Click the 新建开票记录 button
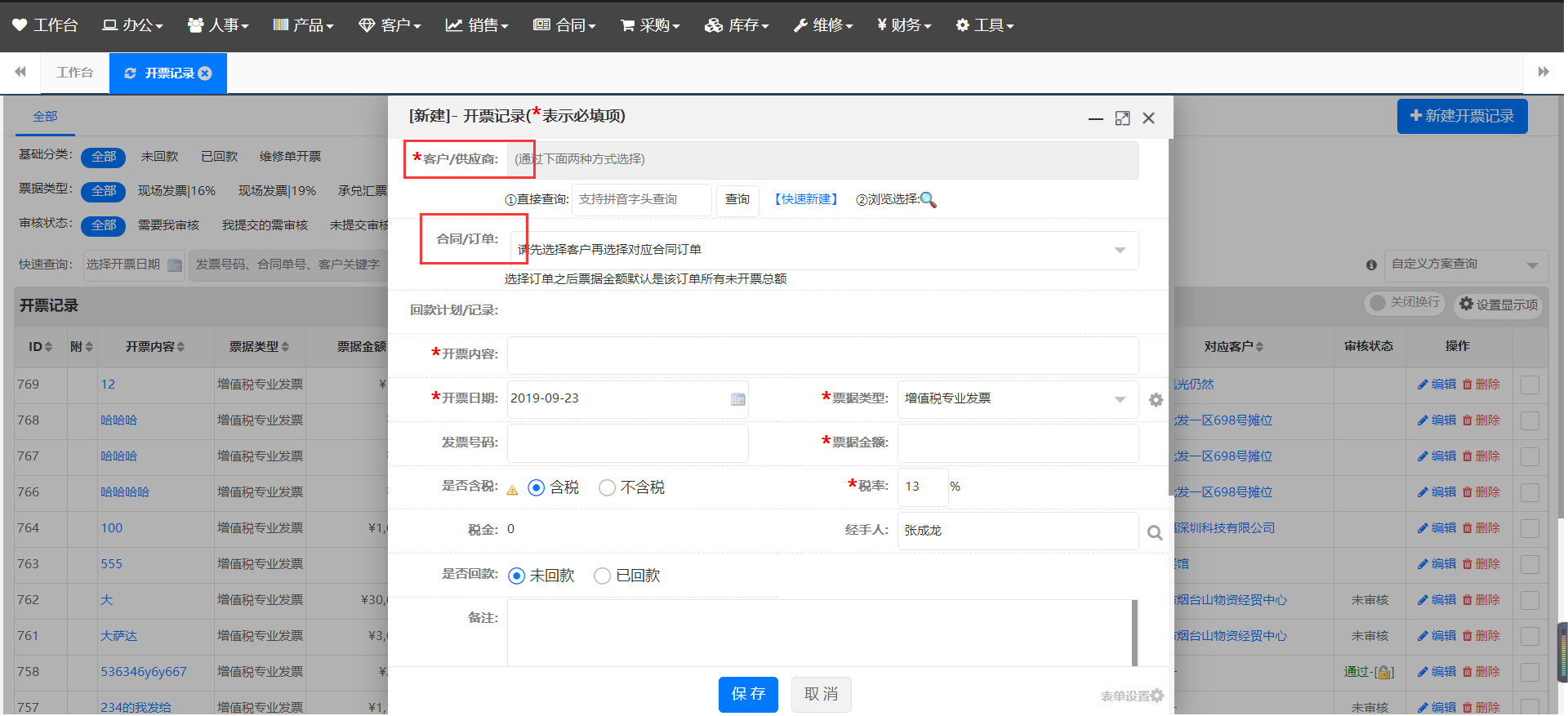The height and width of the screenshot is (716, 1568). pyautogui.click(x=1462, y=116)
